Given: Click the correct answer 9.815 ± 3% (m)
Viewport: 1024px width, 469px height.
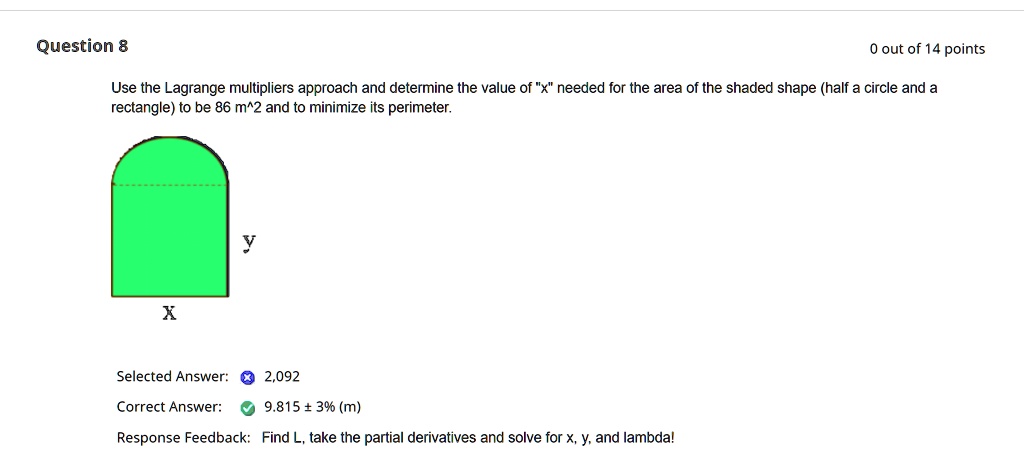Looking at the screenshot, I should tap(312, 407).
